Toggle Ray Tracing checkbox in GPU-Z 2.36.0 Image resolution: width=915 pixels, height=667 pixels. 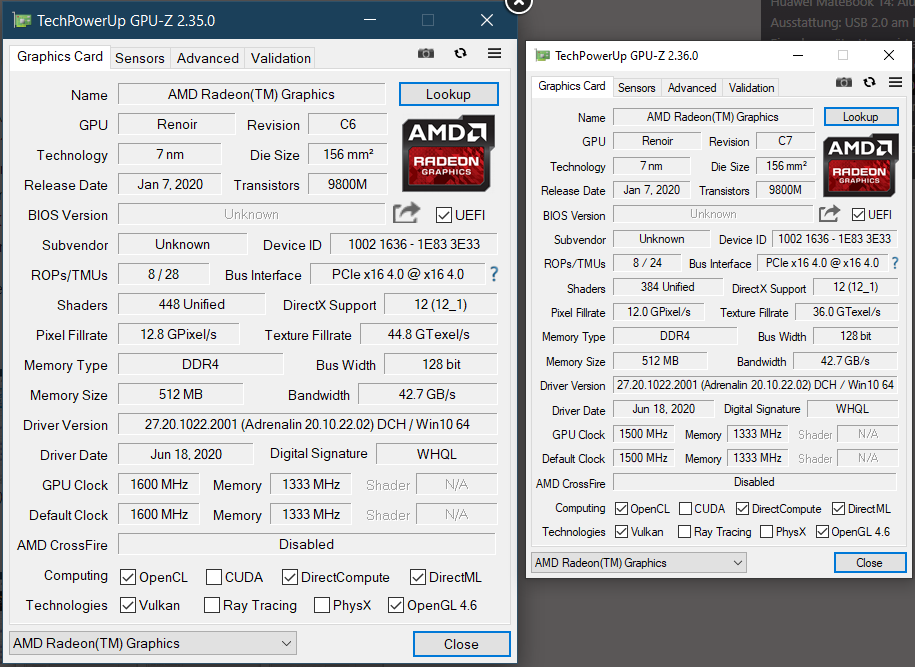click(x=684, y=532)
